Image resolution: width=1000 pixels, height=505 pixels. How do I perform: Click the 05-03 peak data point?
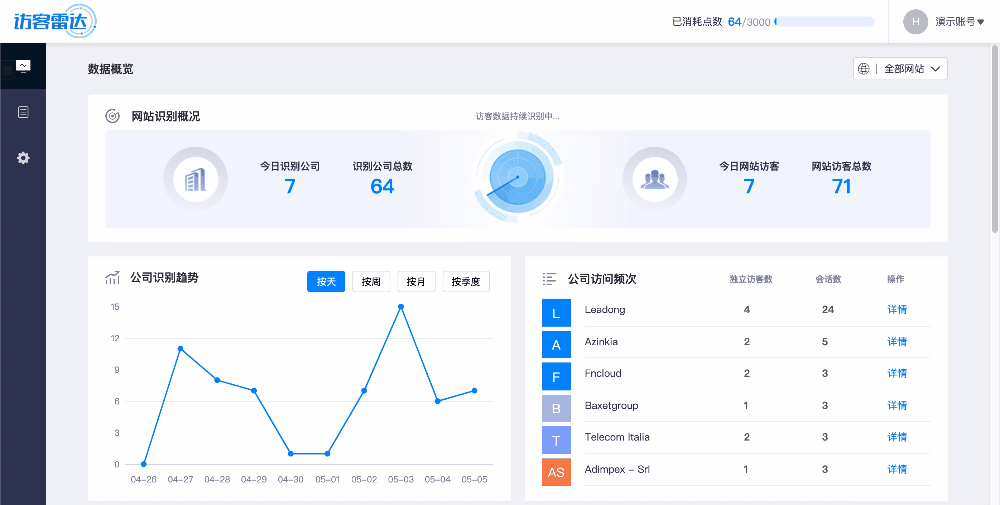click(401, 307)
